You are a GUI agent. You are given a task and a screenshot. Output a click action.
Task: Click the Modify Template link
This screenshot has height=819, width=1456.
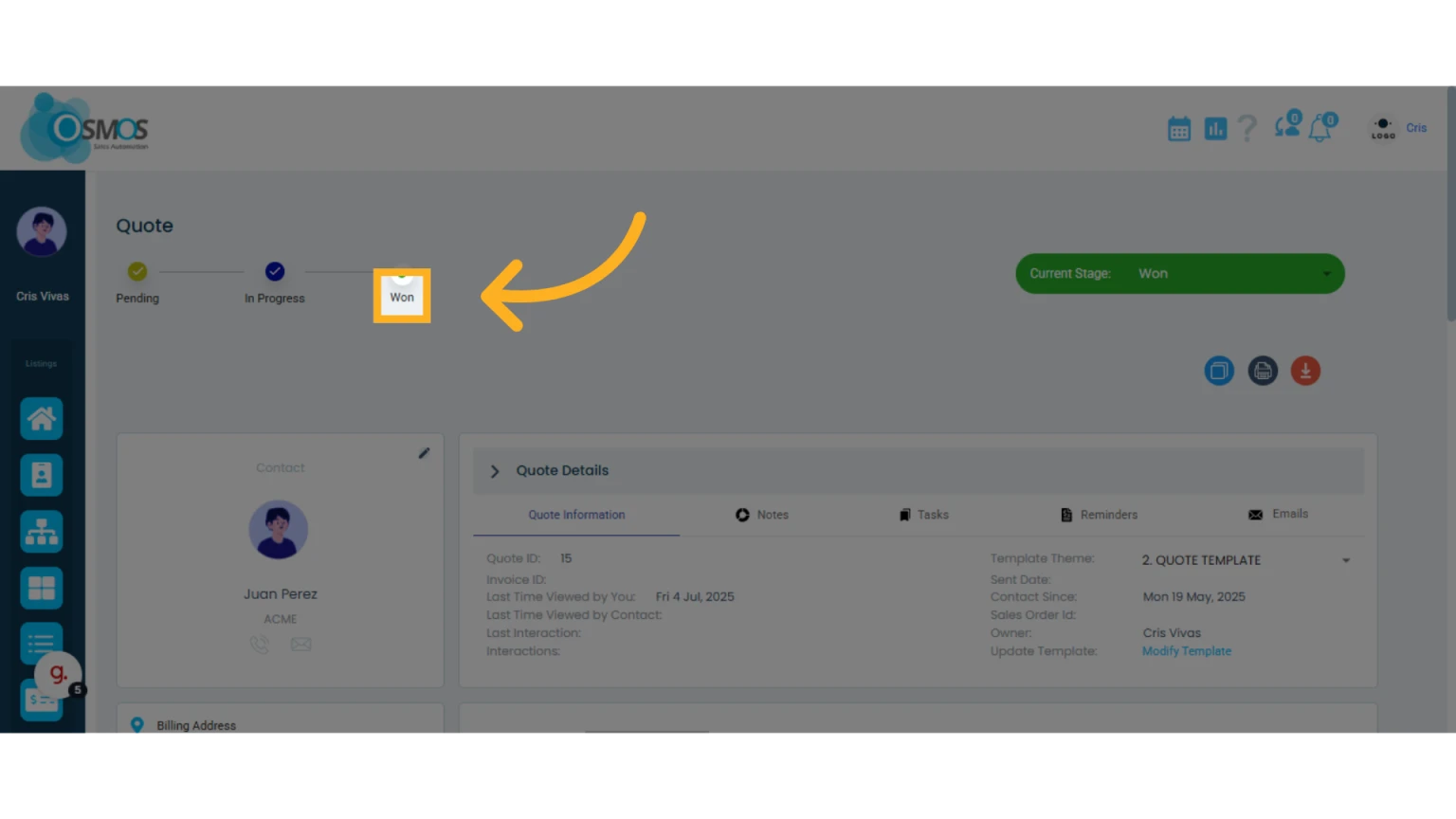[1187, 651]
